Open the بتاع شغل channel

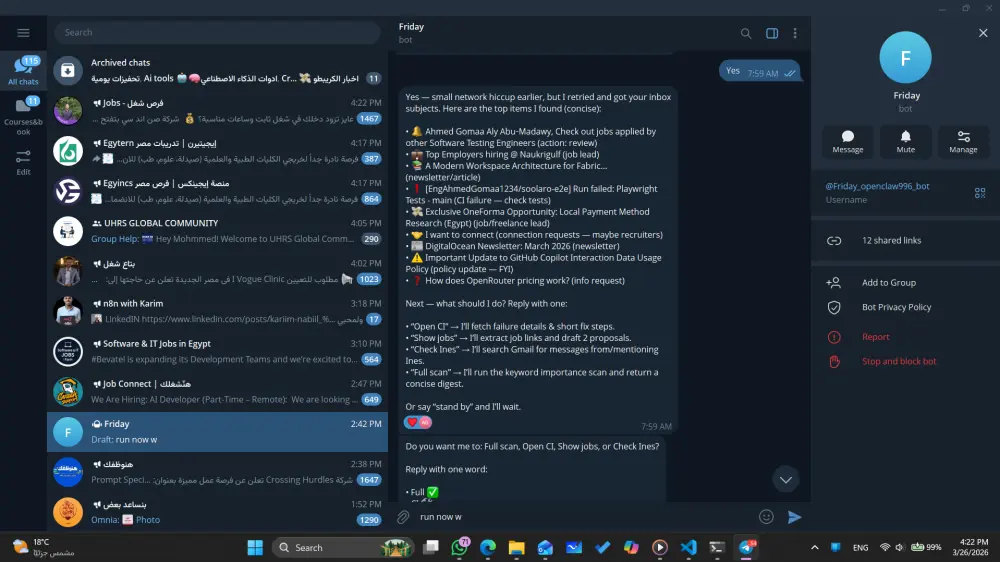point(217,271)
